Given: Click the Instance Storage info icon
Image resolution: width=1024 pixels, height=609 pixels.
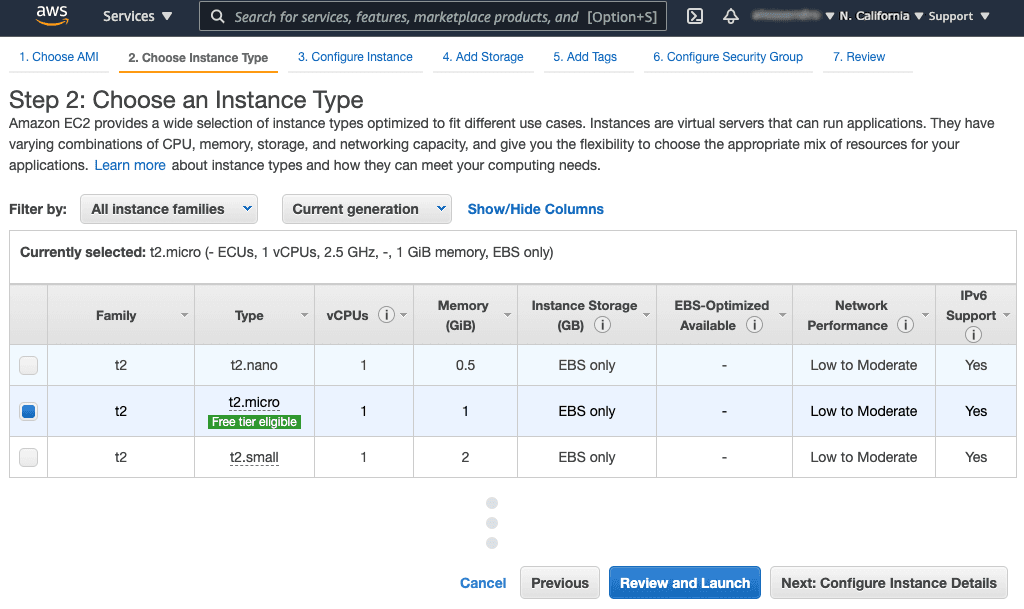Looking at the screenshot, I should [x=602, y=324].
